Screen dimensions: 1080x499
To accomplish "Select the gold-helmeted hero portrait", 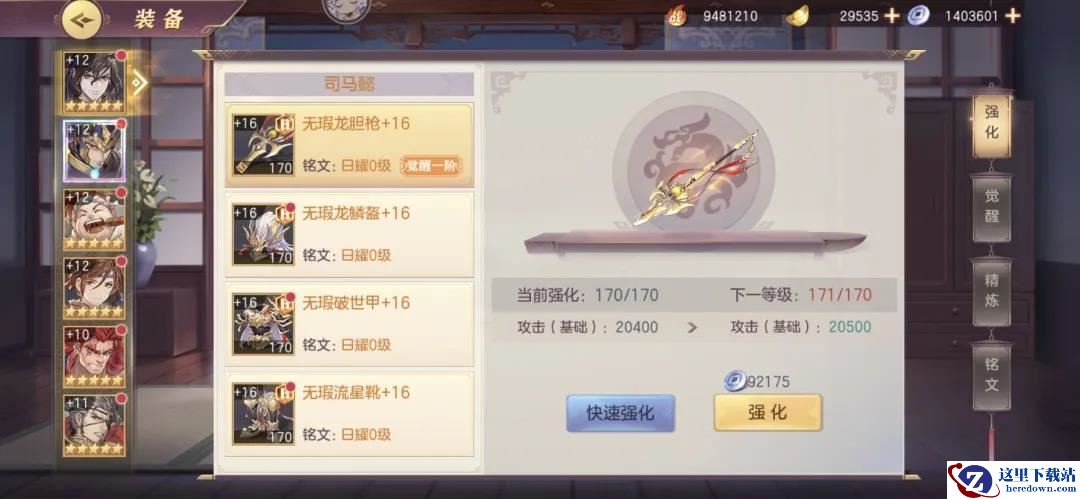I will (94, 151).
